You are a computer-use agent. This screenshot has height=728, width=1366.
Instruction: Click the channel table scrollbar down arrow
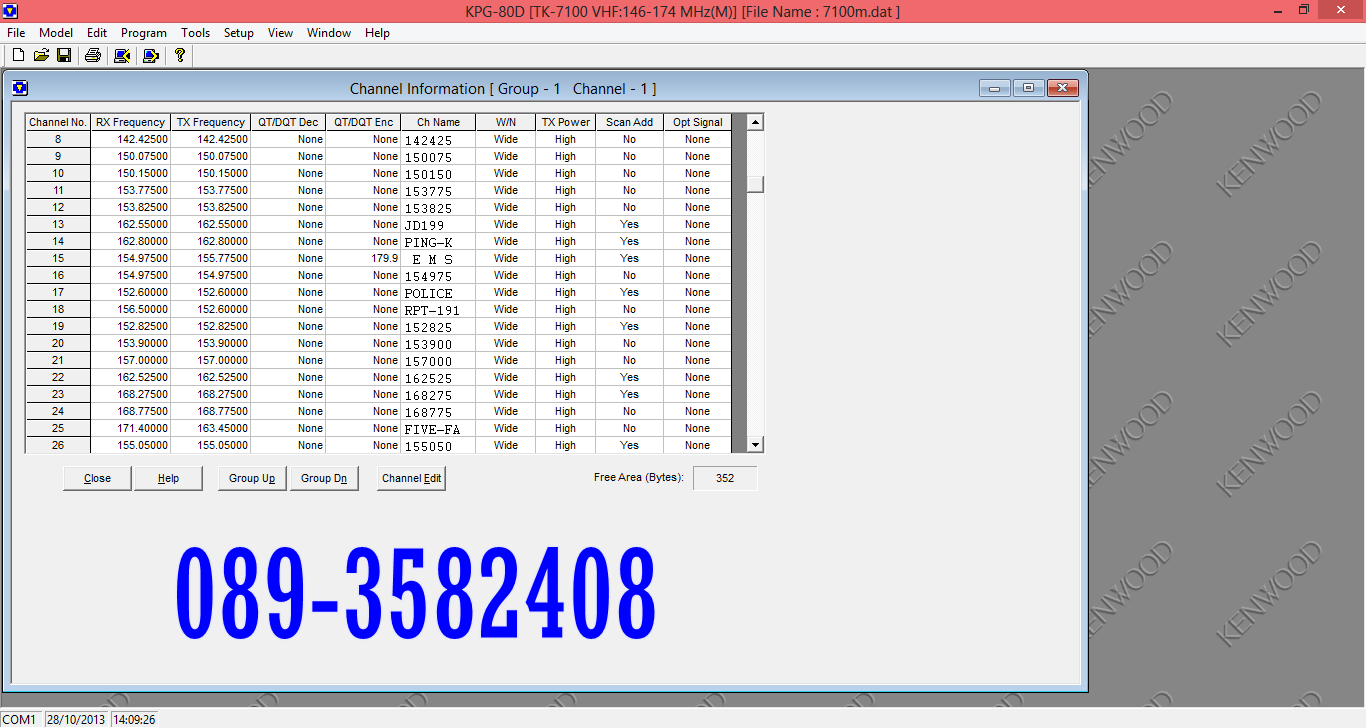point(756,445)
